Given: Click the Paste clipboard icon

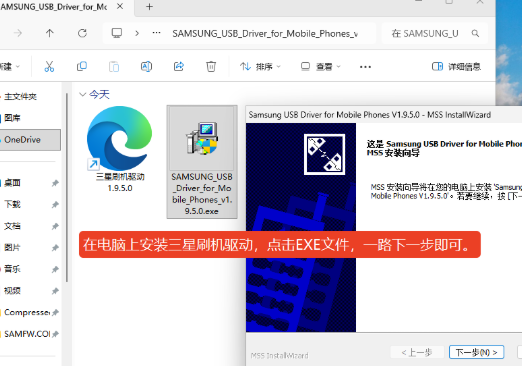Looking at the screenshot, I should point(114,67).
